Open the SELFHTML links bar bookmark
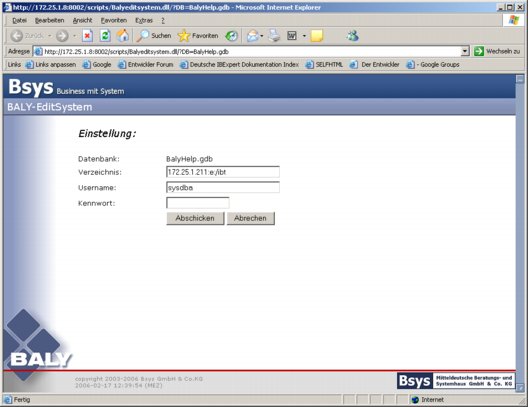Screen dimensions: 528x407 pyautogui.click(x=324, y=65)
